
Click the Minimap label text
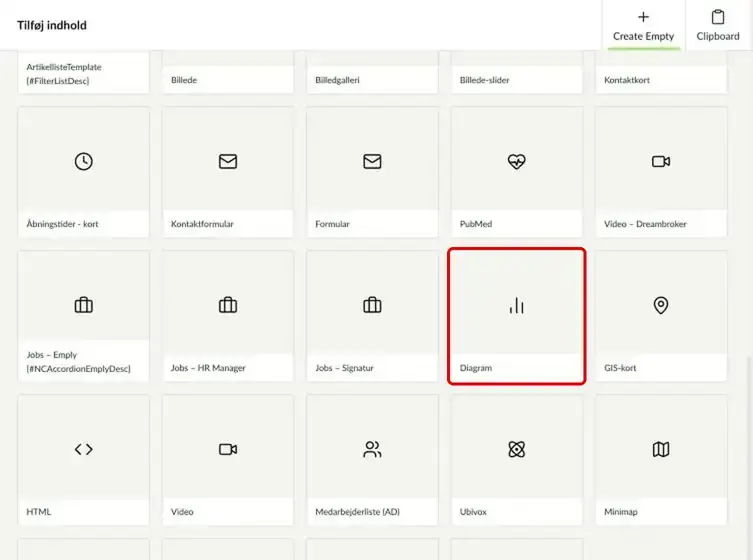tap(620, 512)
